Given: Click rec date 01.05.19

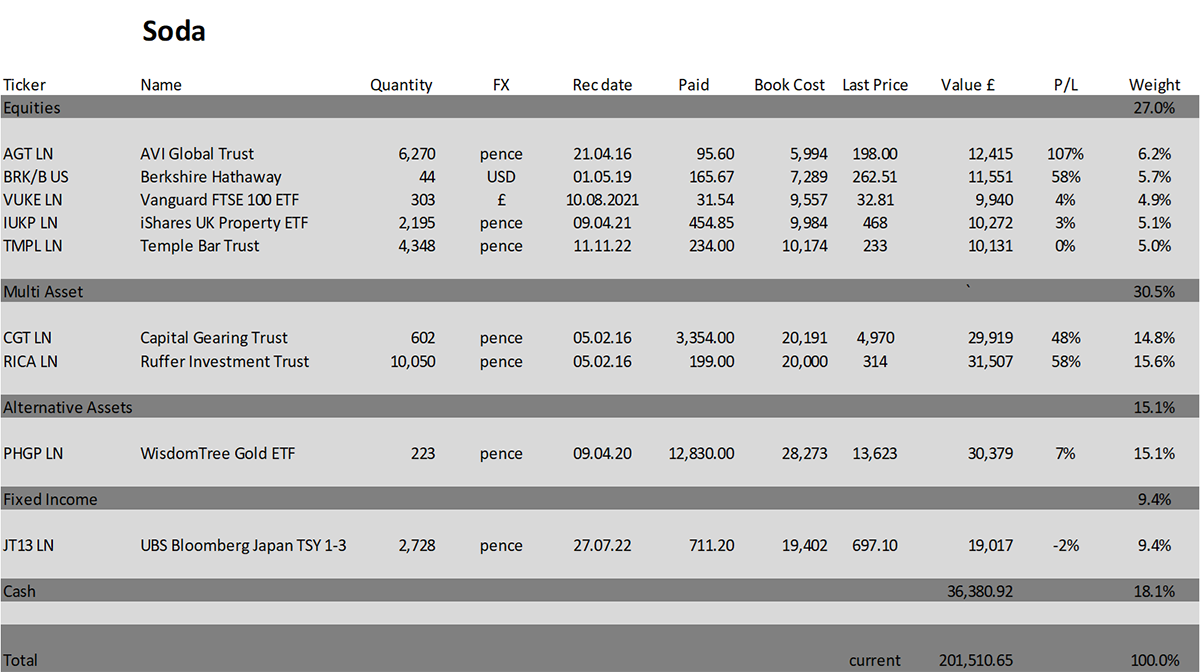Looking at the screenshot, I should point(602,177).
